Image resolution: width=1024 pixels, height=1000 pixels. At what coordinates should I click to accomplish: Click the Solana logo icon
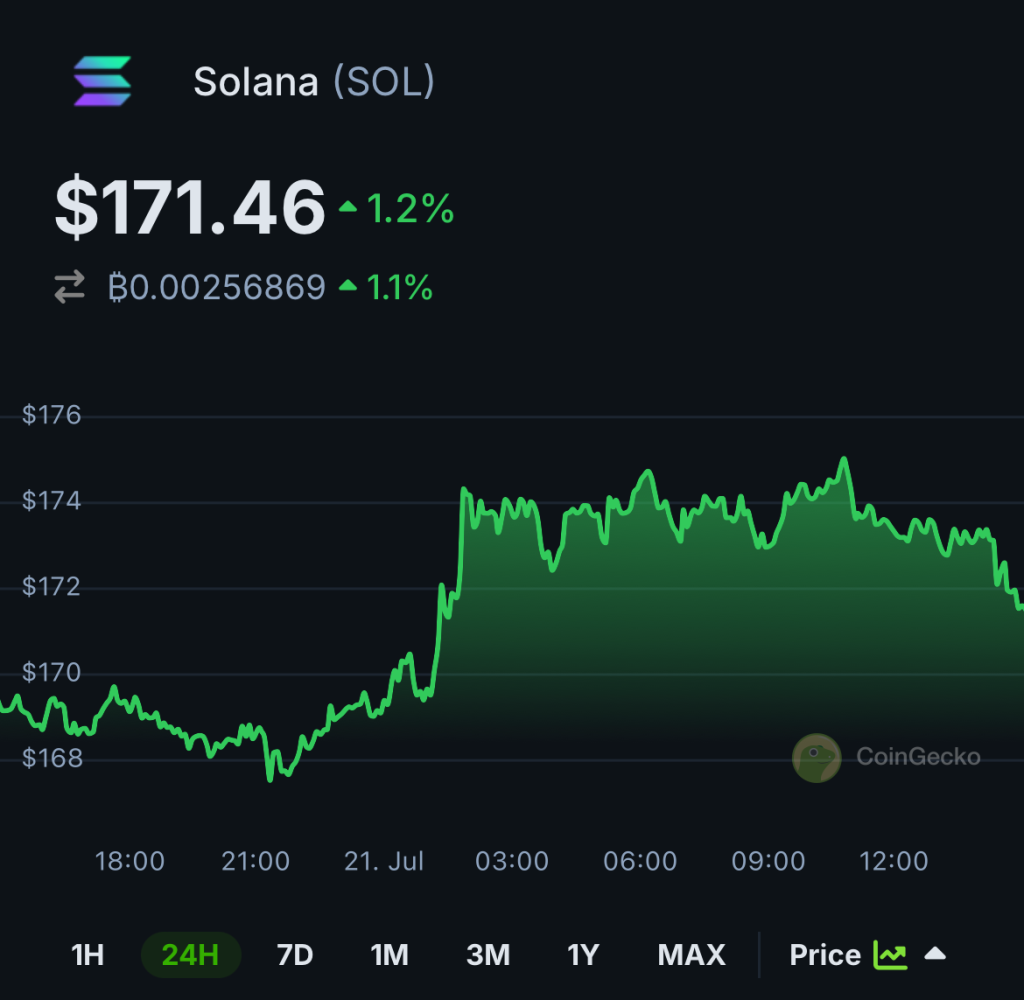pos(103,81)
